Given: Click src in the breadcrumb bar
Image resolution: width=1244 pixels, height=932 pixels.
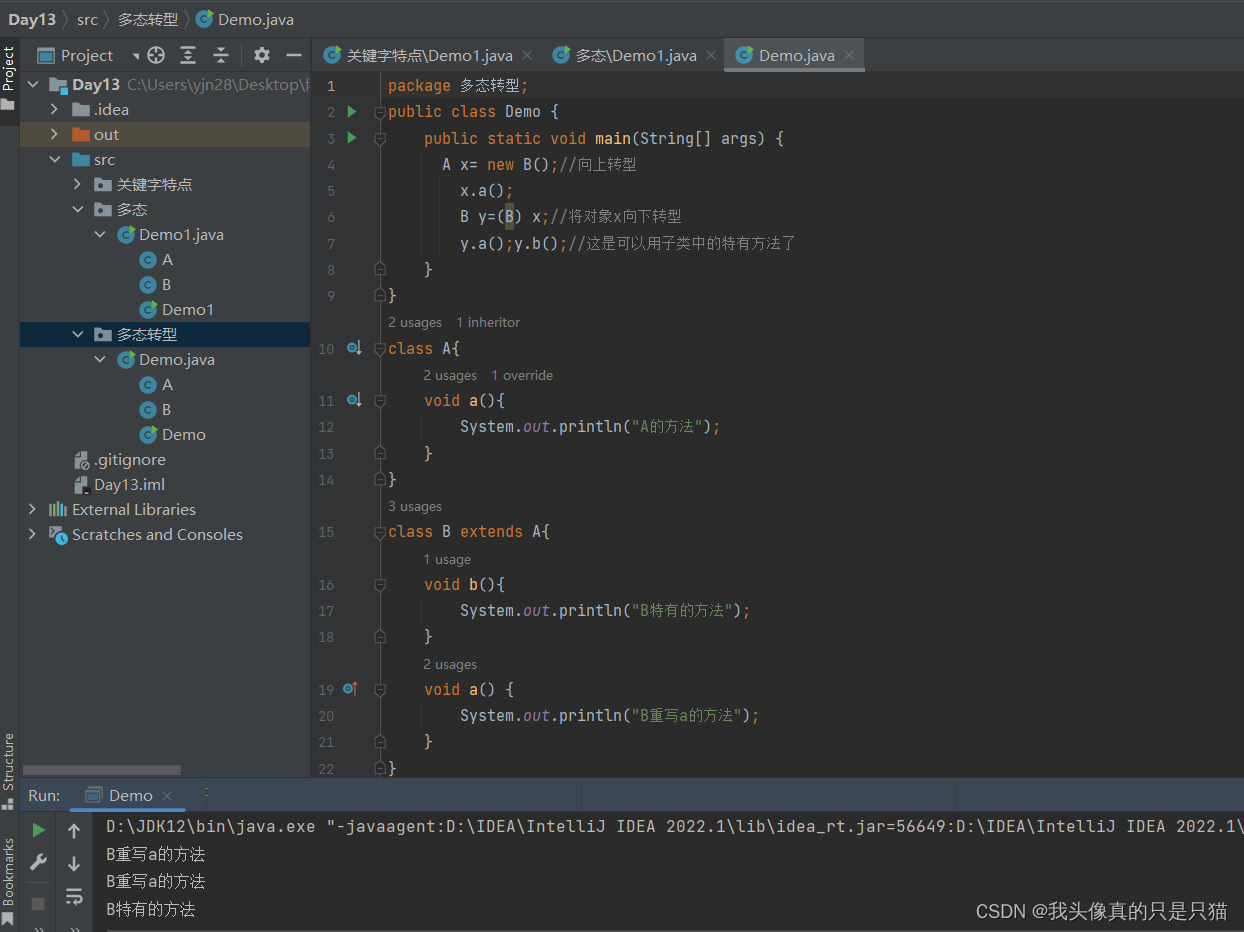Looking at the screenshot, I should coord(88,19).
